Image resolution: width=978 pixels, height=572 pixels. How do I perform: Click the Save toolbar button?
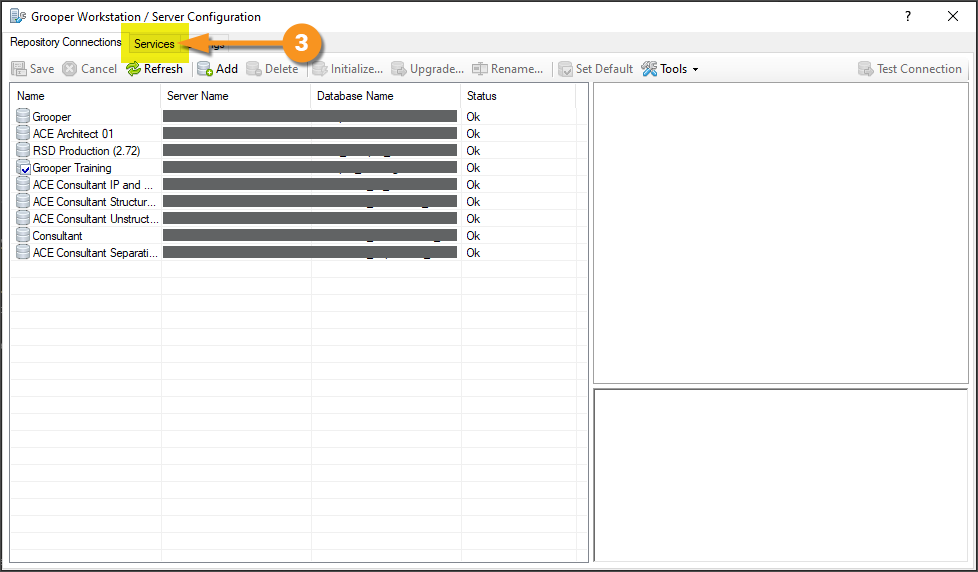tap(33, 69)
